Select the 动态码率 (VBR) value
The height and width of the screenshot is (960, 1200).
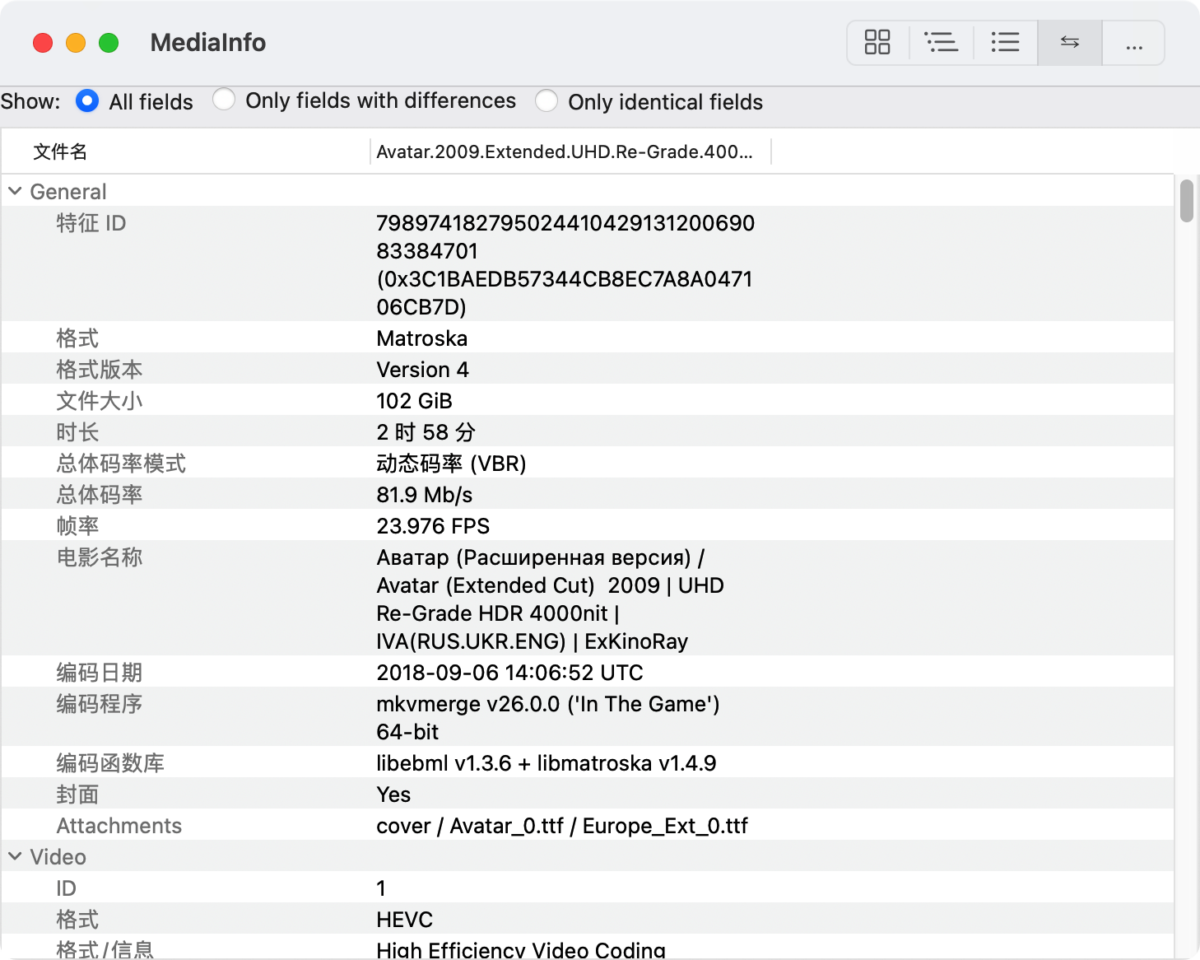(451, 464)
